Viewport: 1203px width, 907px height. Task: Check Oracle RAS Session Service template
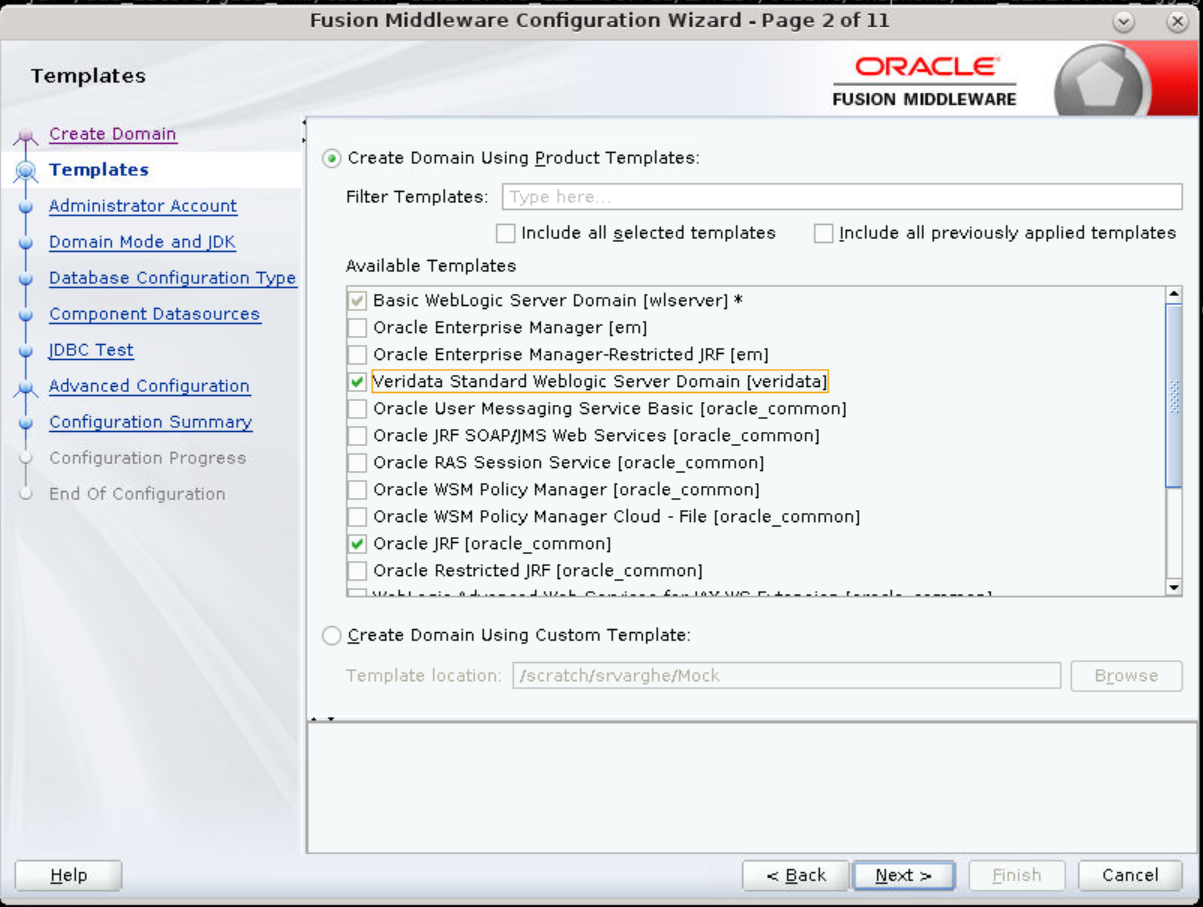click(x=357, y=462)
